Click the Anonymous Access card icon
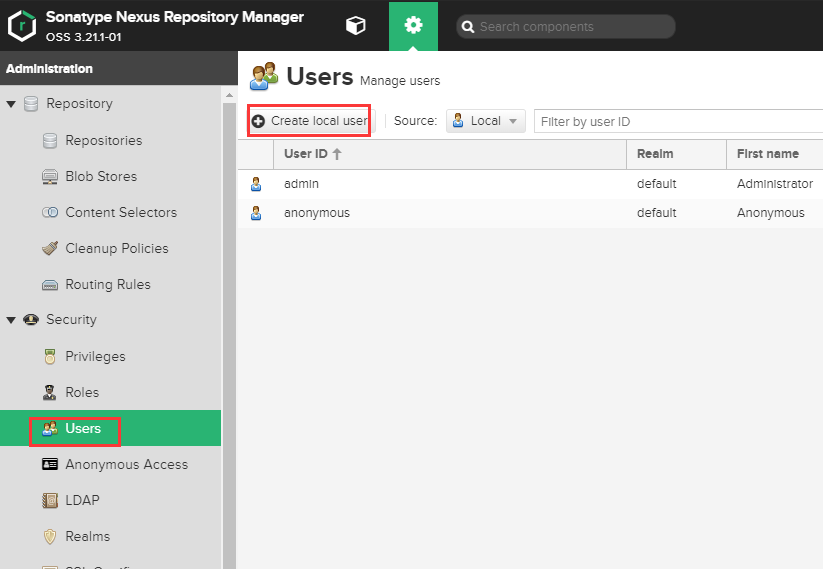This screenshot has height=569, width=823. (x=50, y=465)
